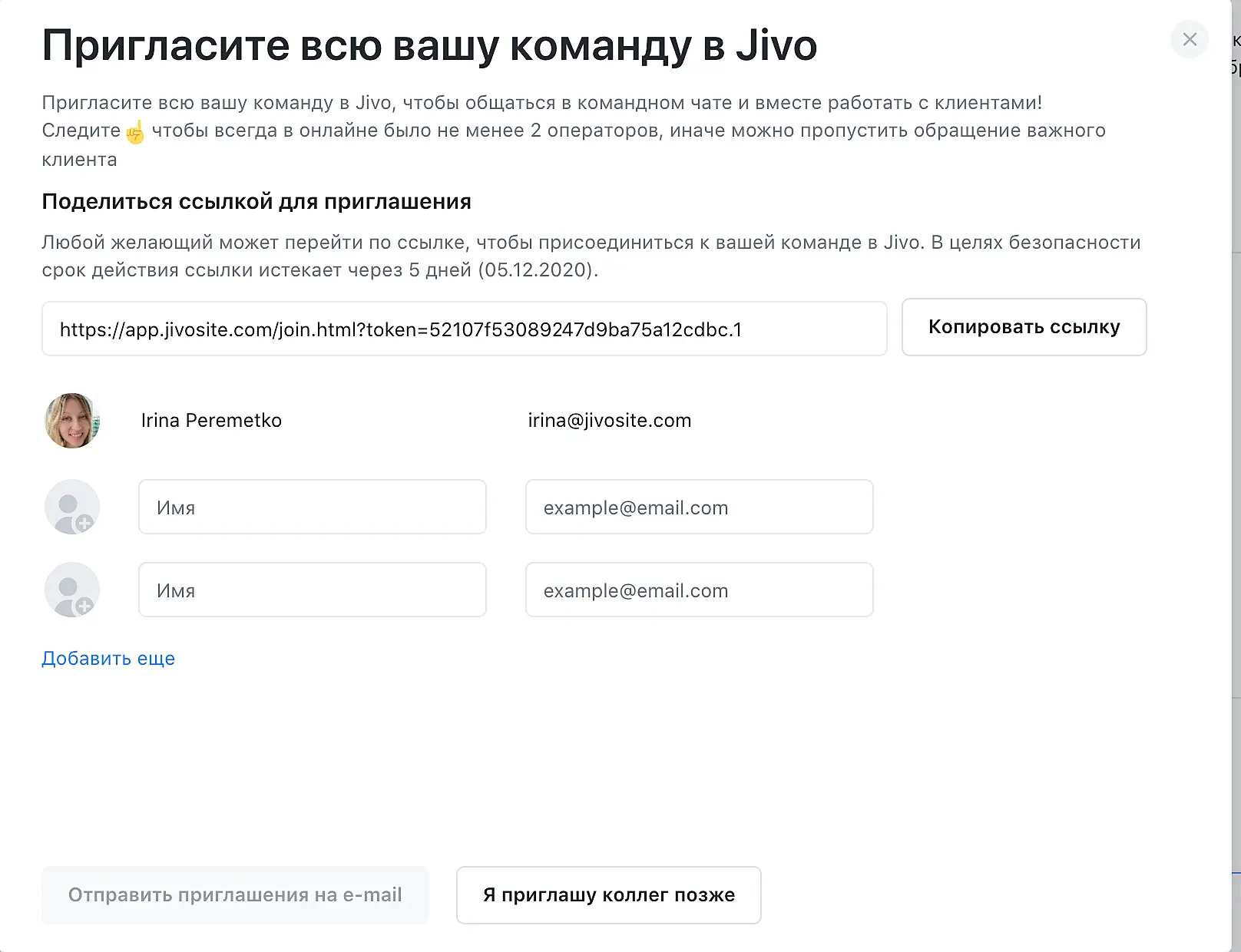Click the Irina Peremetko name label
The image size is (1241, 952).
point(211,421)
